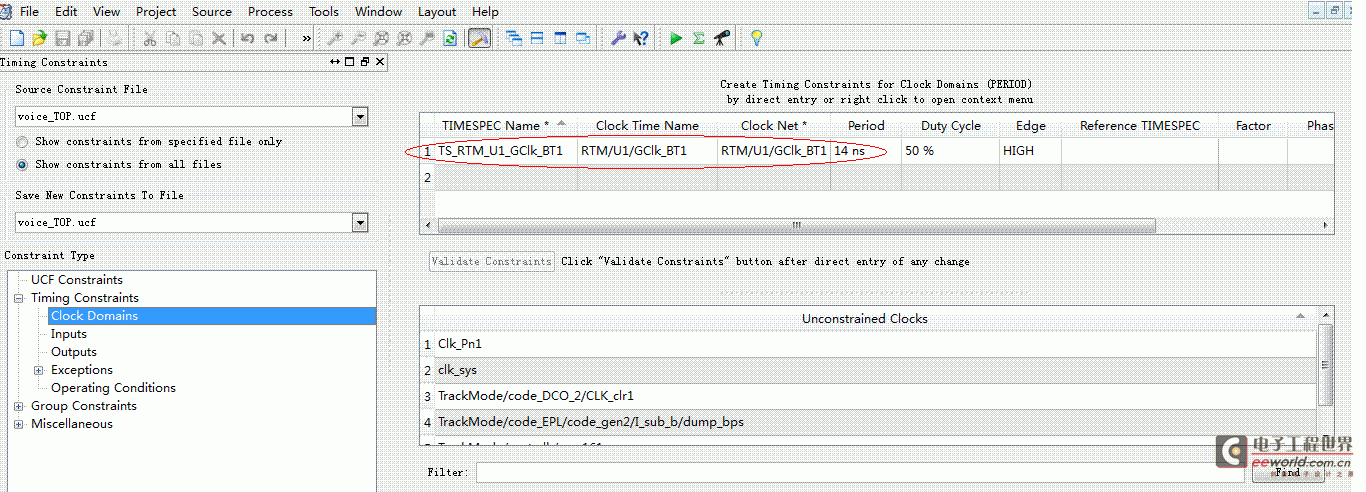
Task: Click the Validate Constraints button
Action: (x=491, y=261)
